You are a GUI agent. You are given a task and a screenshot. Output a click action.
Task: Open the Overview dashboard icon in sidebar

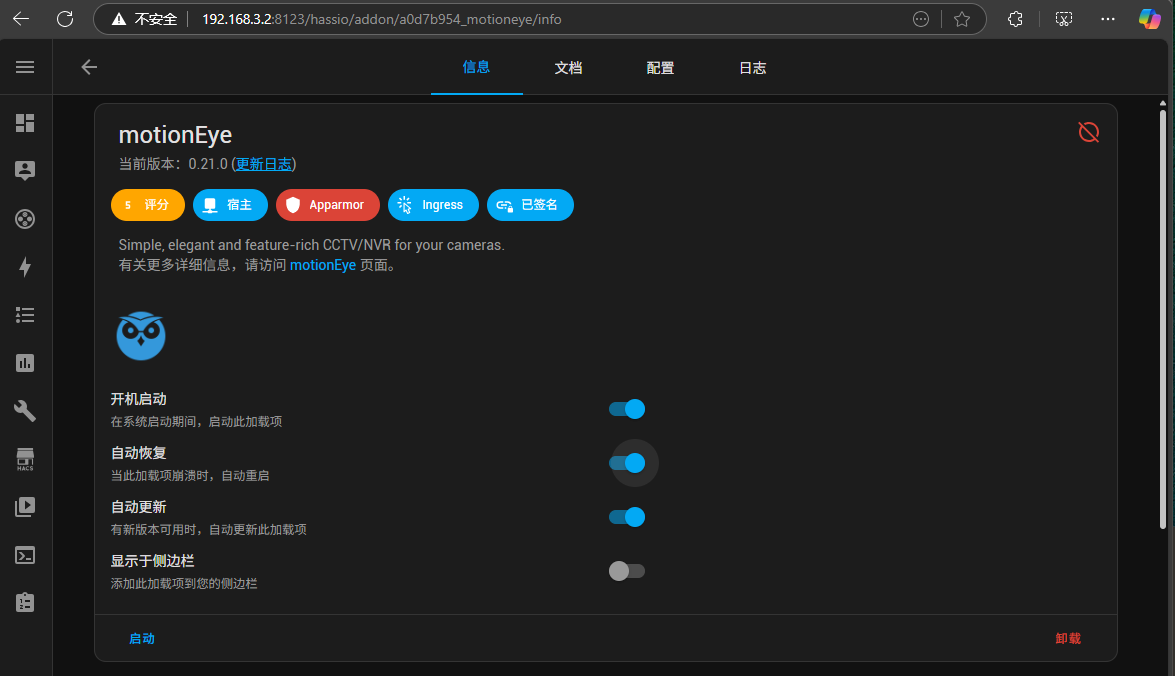coord(25,122)
